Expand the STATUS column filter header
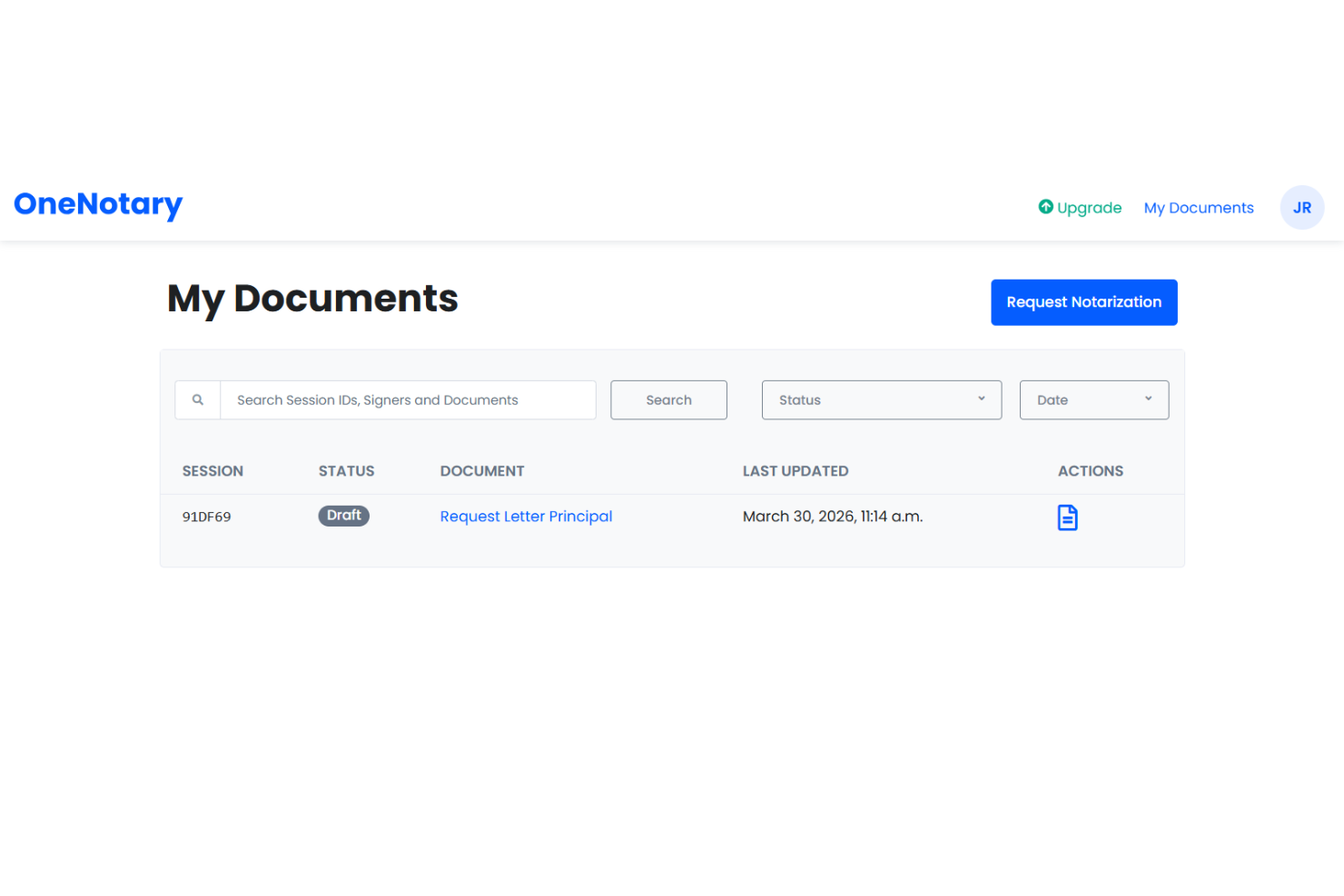This screenshot has height=896, width=1344. coord(346,470)
